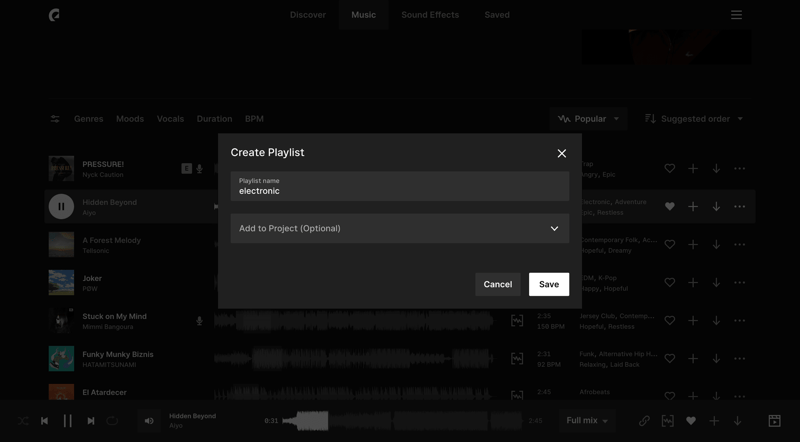This screenshot has height=442, width=800.
Task: Open more options for Joker
Action: (739, 283)
